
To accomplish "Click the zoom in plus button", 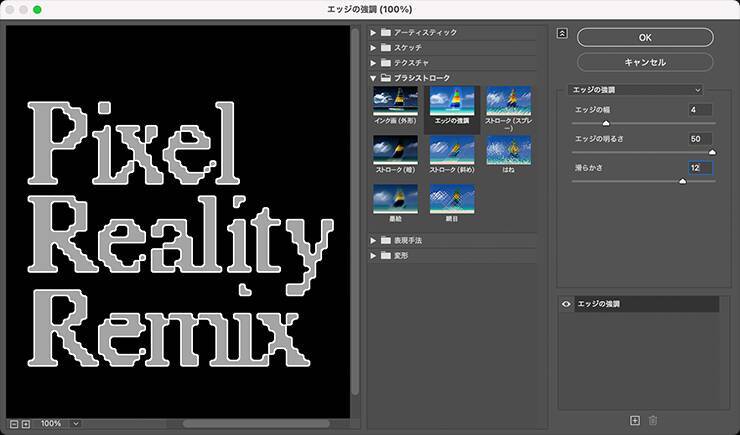I will [x=26, y=424].
